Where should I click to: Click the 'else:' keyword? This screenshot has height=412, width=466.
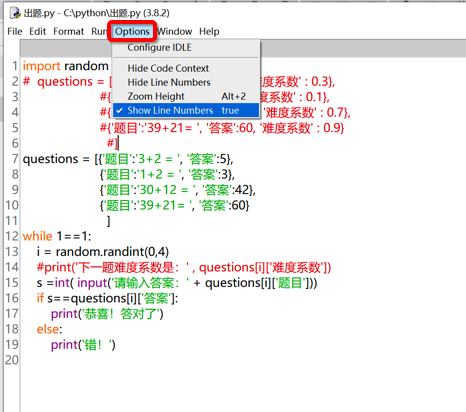(49, 329)
